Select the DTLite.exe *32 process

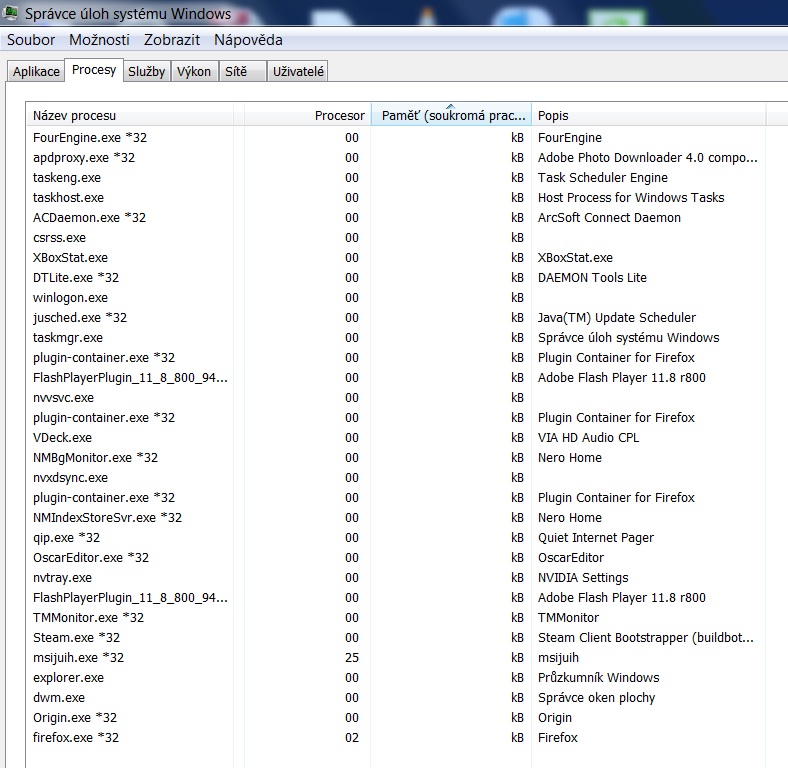(76, 278)
